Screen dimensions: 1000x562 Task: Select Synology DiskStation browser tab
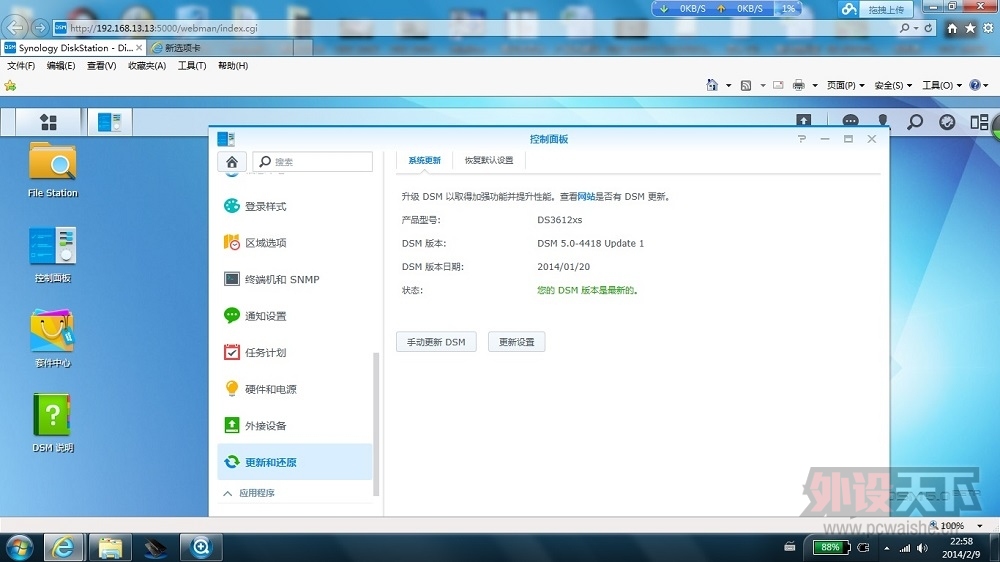pyautogui.click(x=73, y=48)
